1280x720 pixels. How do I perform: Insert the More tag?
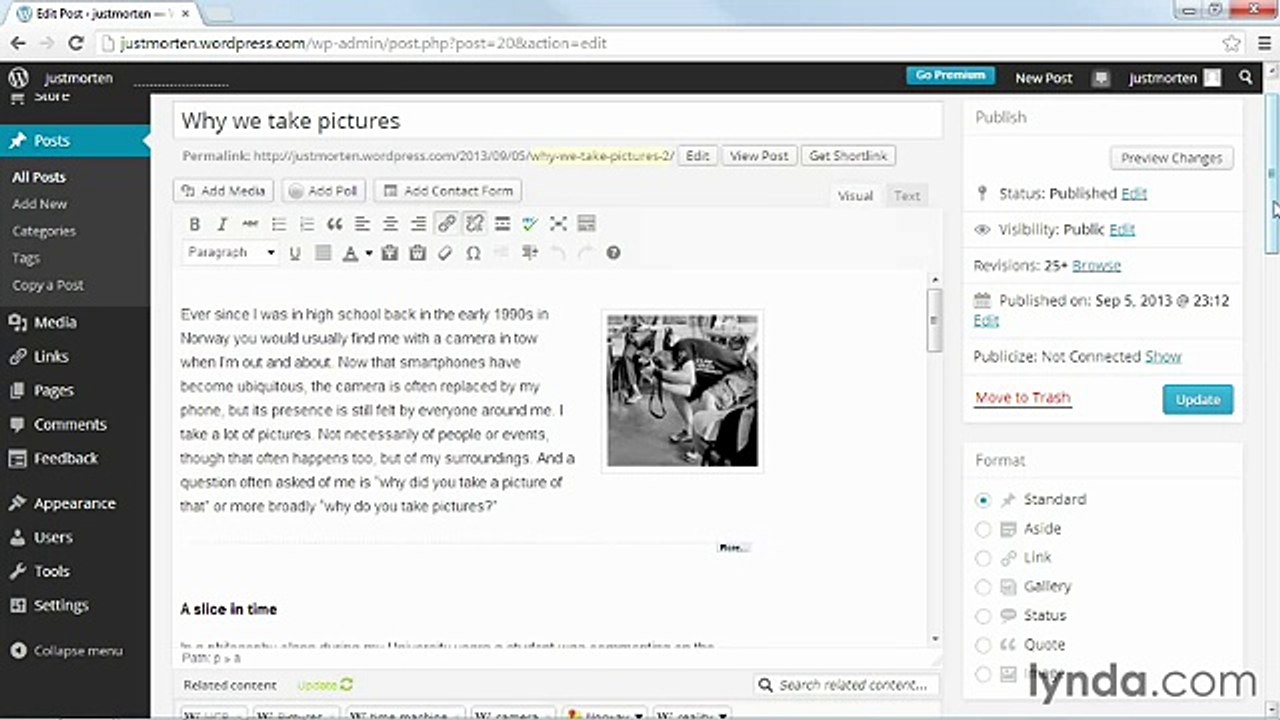(503, 224)
